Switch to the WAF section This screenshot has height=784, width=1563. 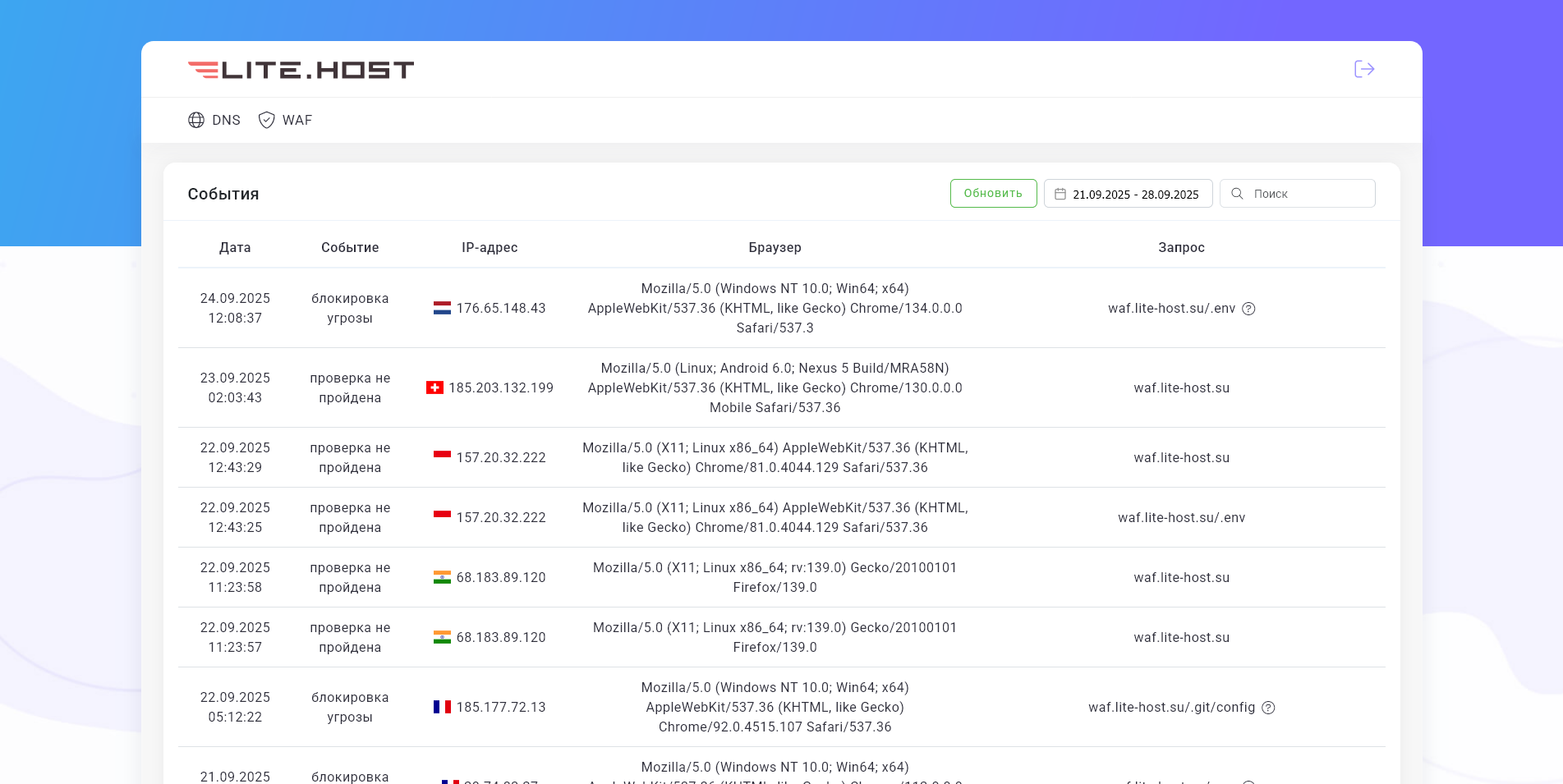(297, 120)
